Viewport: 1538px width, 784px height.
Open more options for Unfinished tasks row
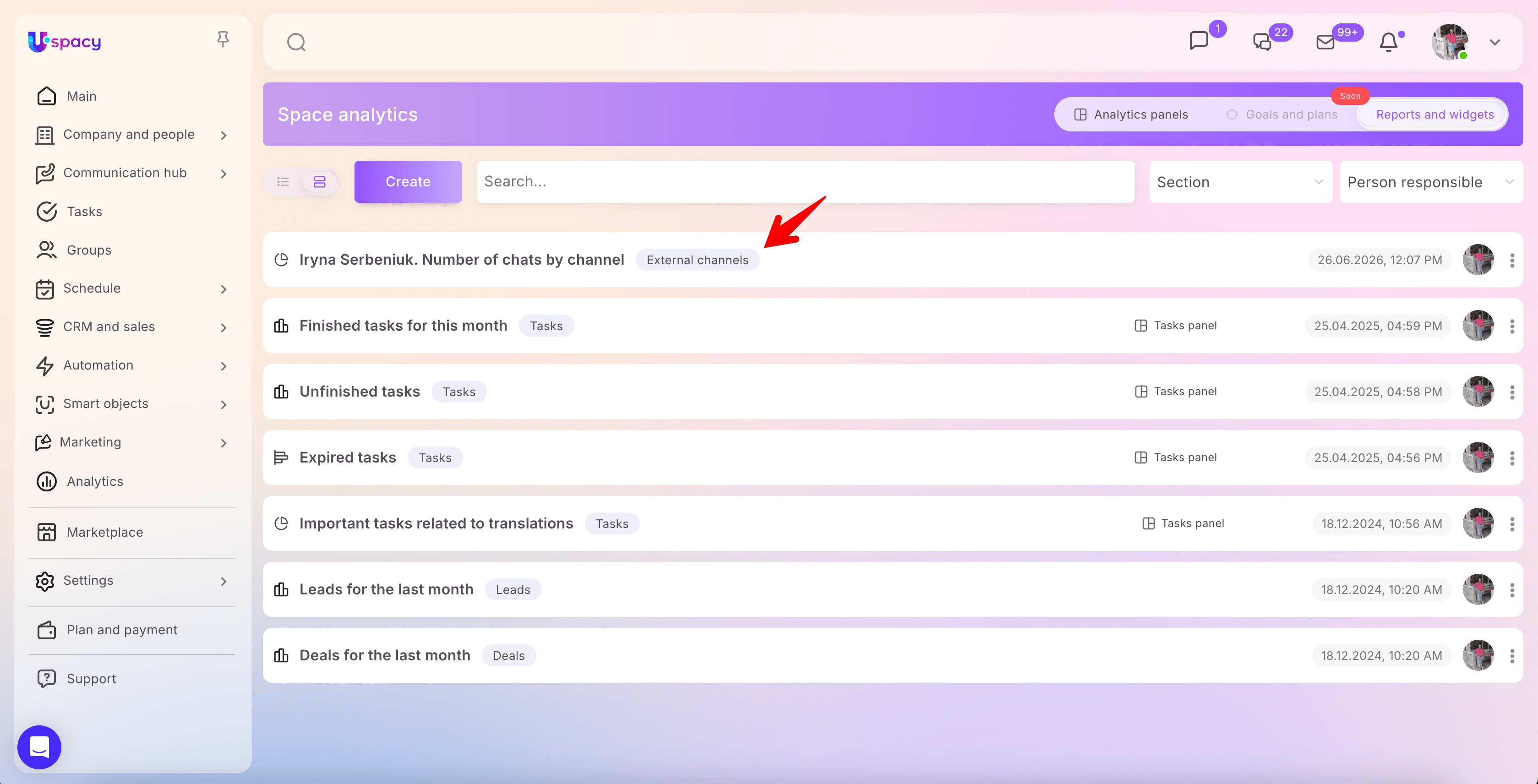coord(1512,392)
